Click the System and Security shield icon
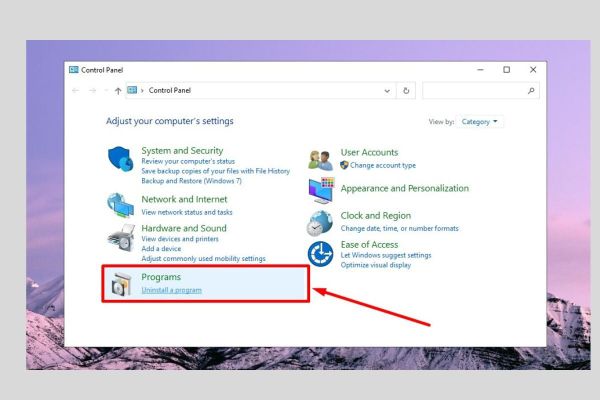The width and height of the screenshot is (600, 400). (121, 159)
